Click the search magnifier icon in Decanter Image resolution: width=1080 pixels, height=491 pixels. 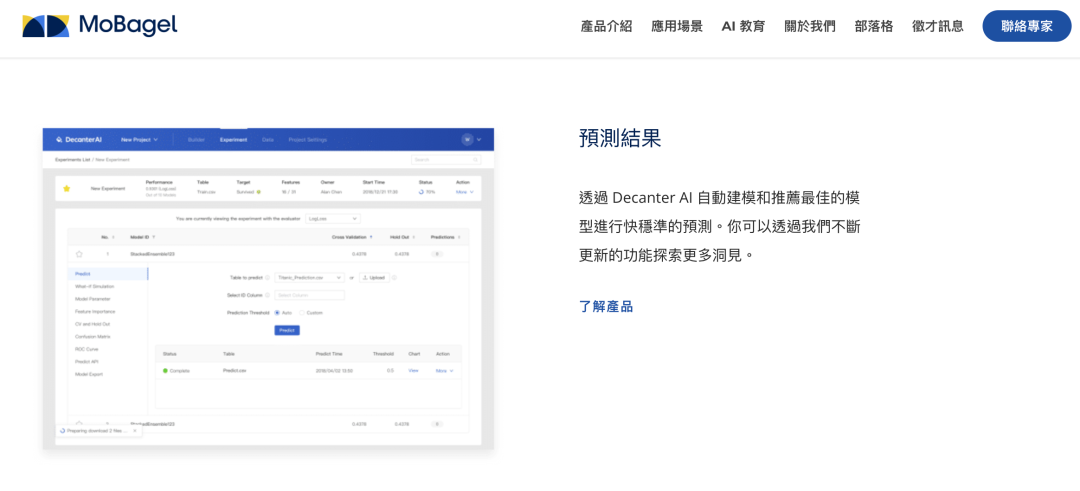[x=474, y=159]
